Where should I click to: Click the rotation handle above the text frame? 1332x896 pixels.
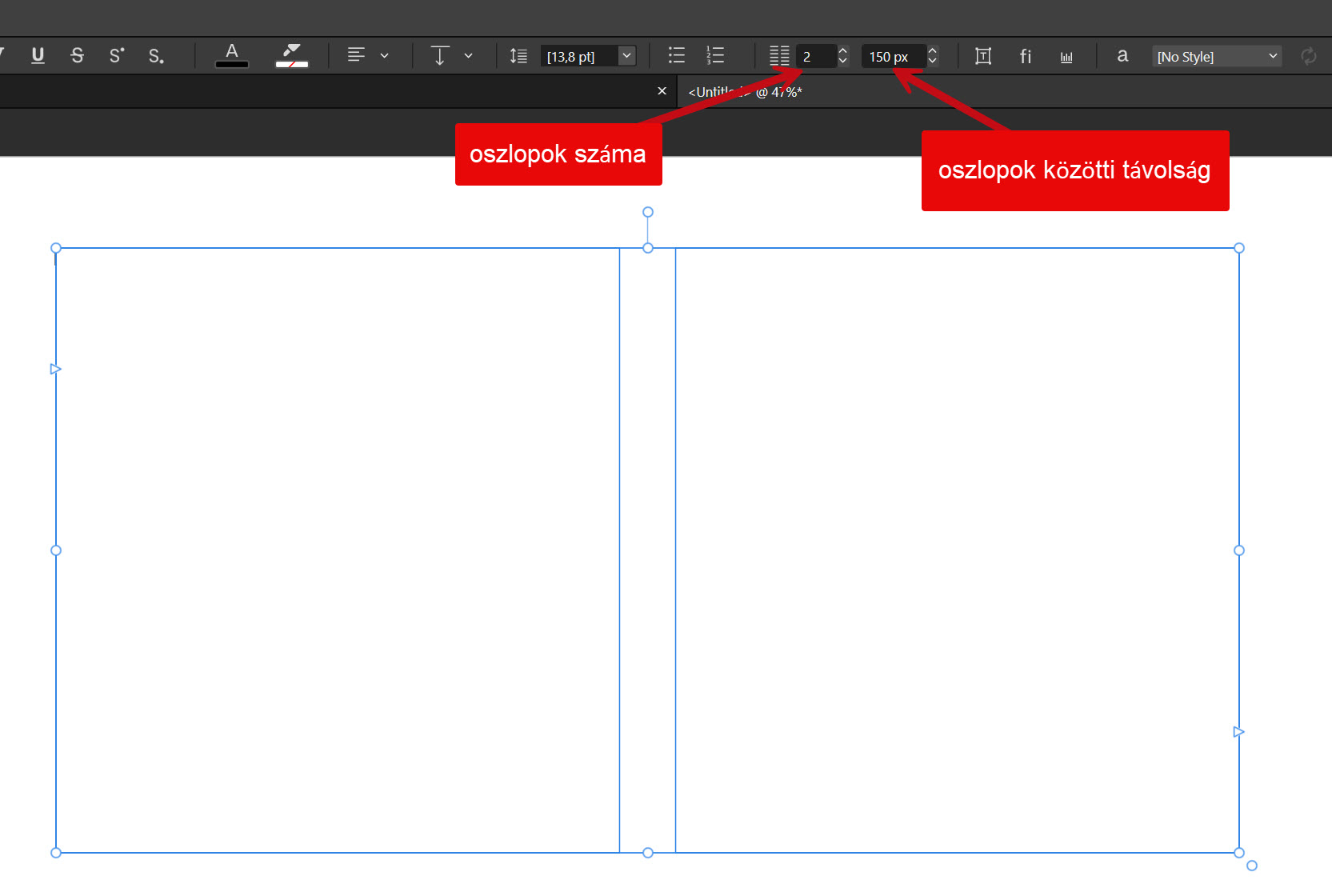[648, 212]
